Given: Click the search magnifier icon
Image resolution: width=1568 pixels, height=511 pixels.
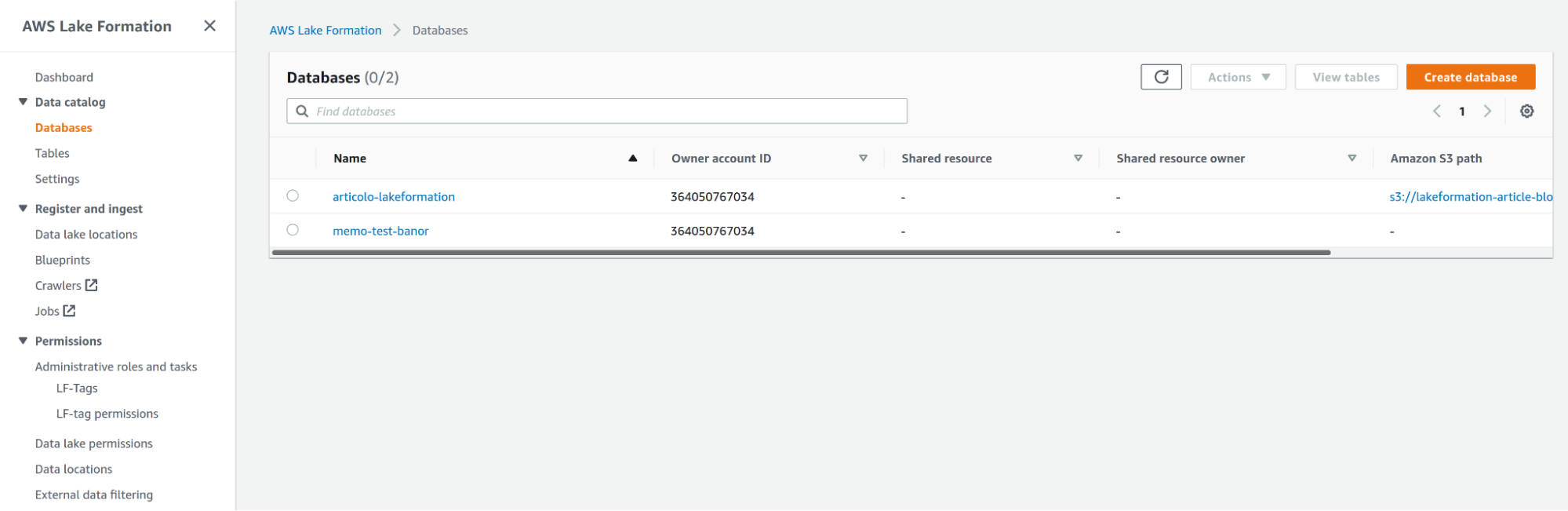Looking at the screenshot, I should [x=302, y=111].
